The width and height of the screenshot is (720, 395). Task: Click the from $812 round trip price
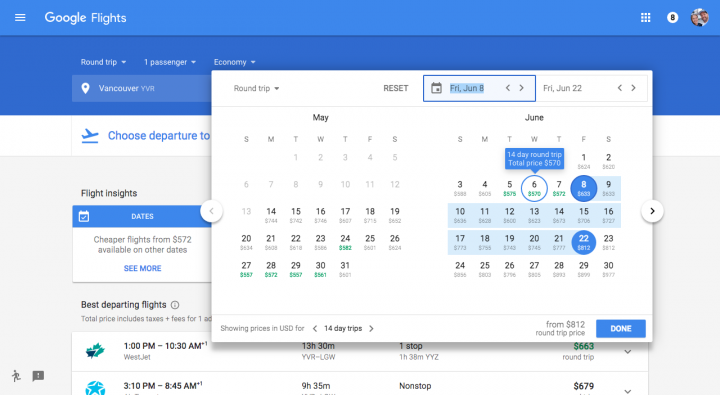point(560,328)
